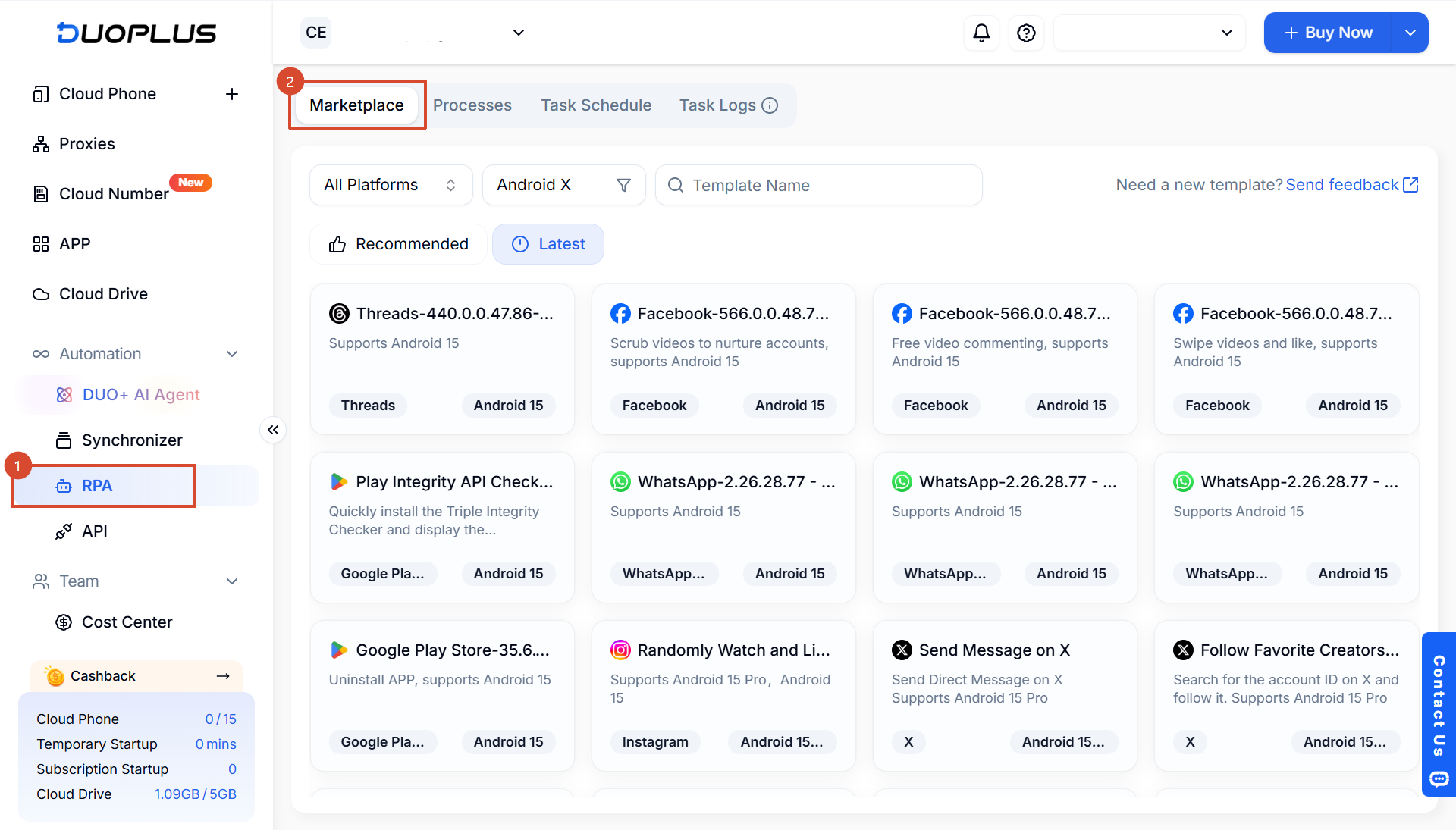Click the Temporary Startup 0 mins value

(x=216, y=744)
